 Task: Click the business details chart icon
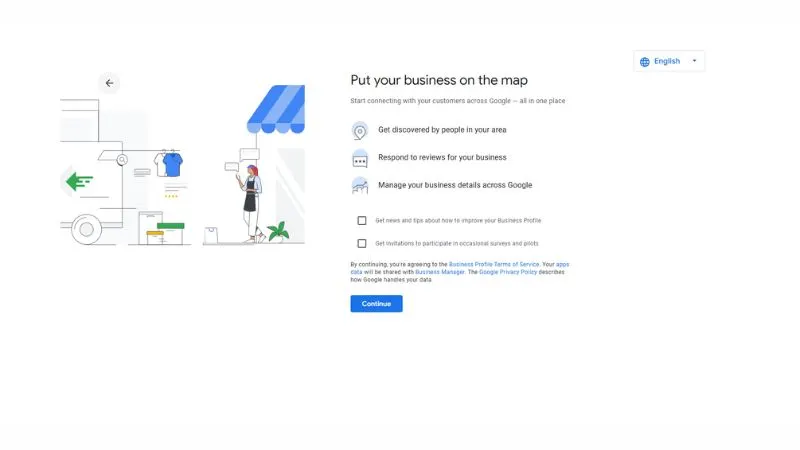pyautogui.click(x=360, y=186)
